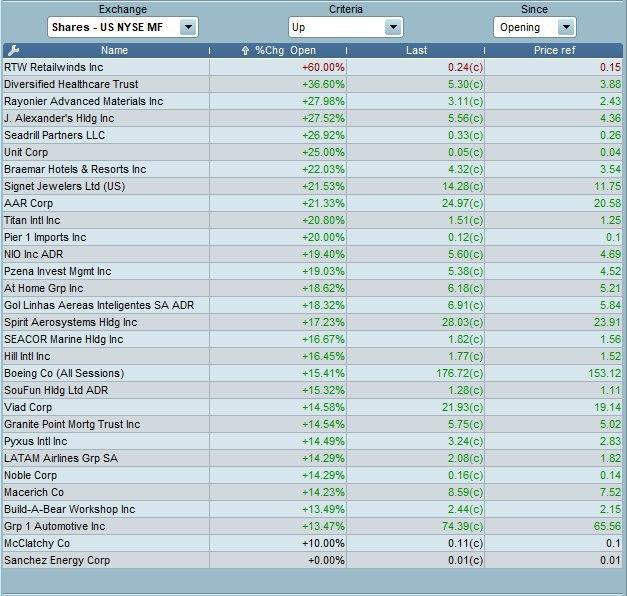Click the 74.39(c) last price
This screenshot has height=596, width=627.
click(462, 526)
